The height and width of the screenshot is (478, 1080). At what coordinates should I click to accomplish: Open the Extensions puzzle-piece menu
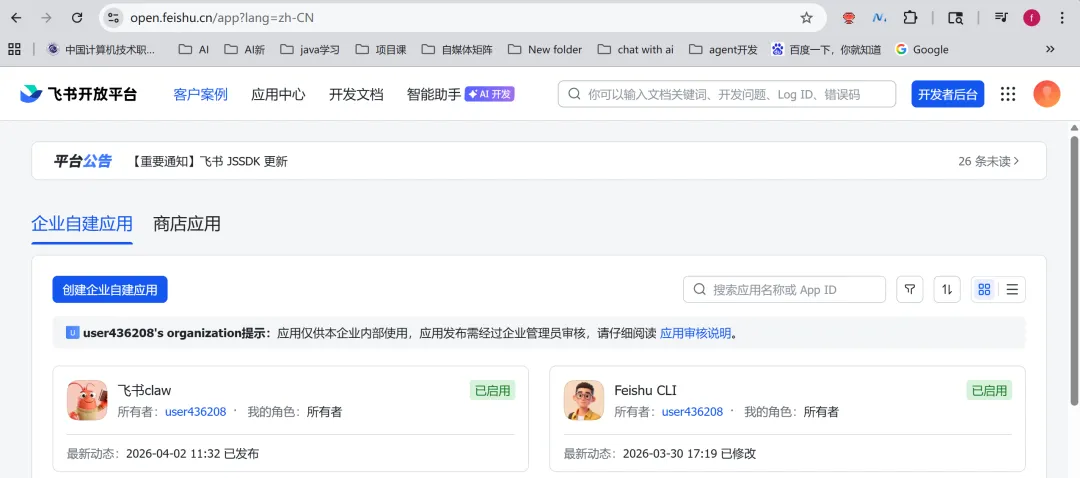coord(911,18)
